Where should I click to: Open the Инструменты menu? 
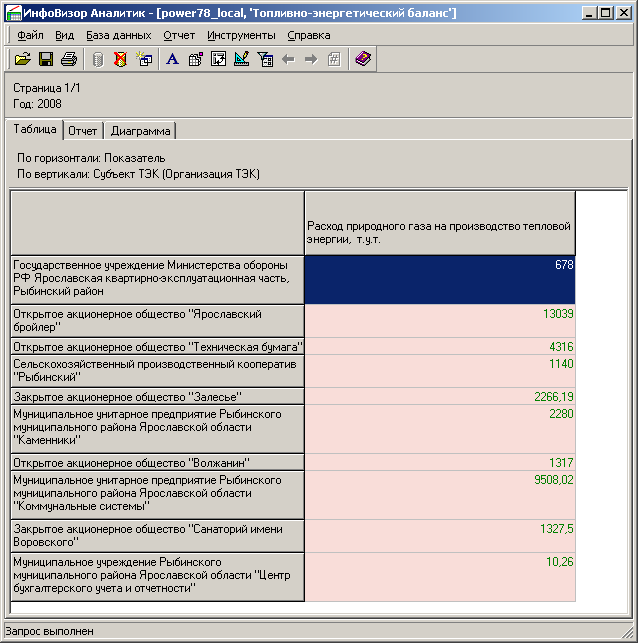tap(241, 36)
